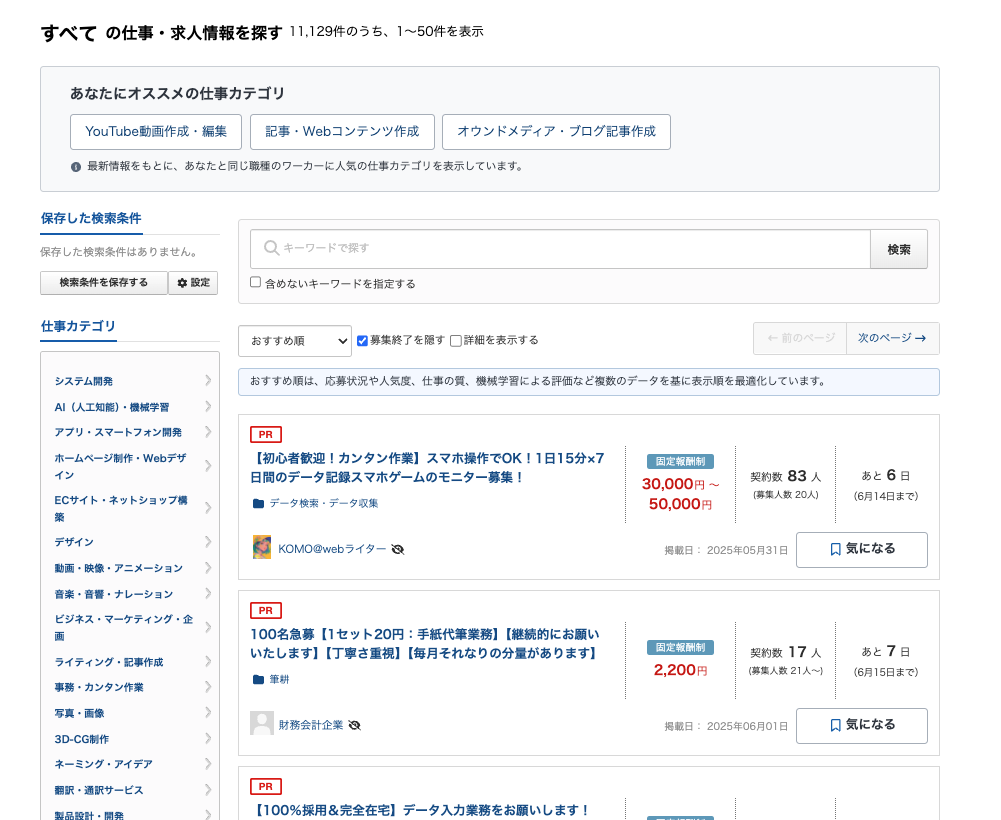Select アプリ・スマートフォン開発 category
Image resolution: width=1001 pixels, height=820 pixels.
[x=118, y=433]
